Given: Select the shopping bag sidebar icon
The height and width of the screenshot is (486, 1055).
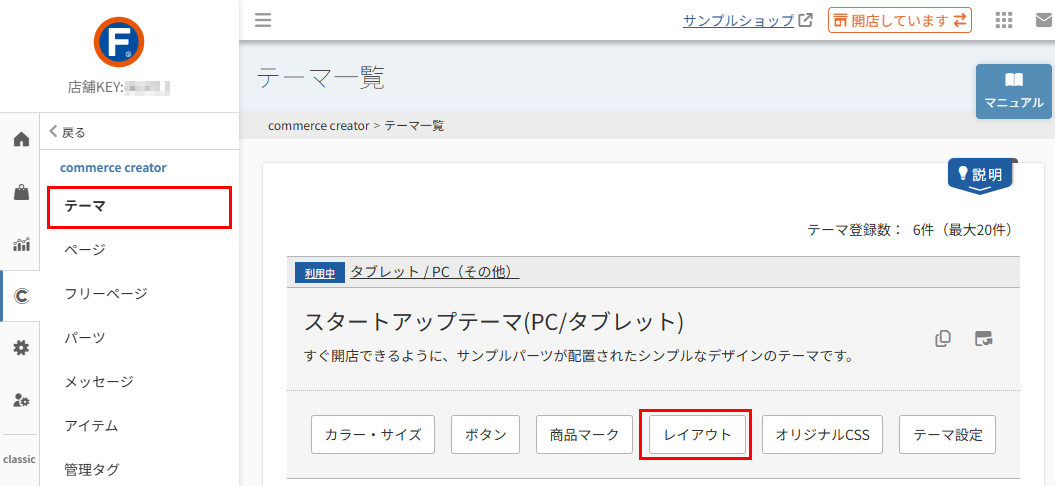Looking at the screenshot, I should [20, 192].
